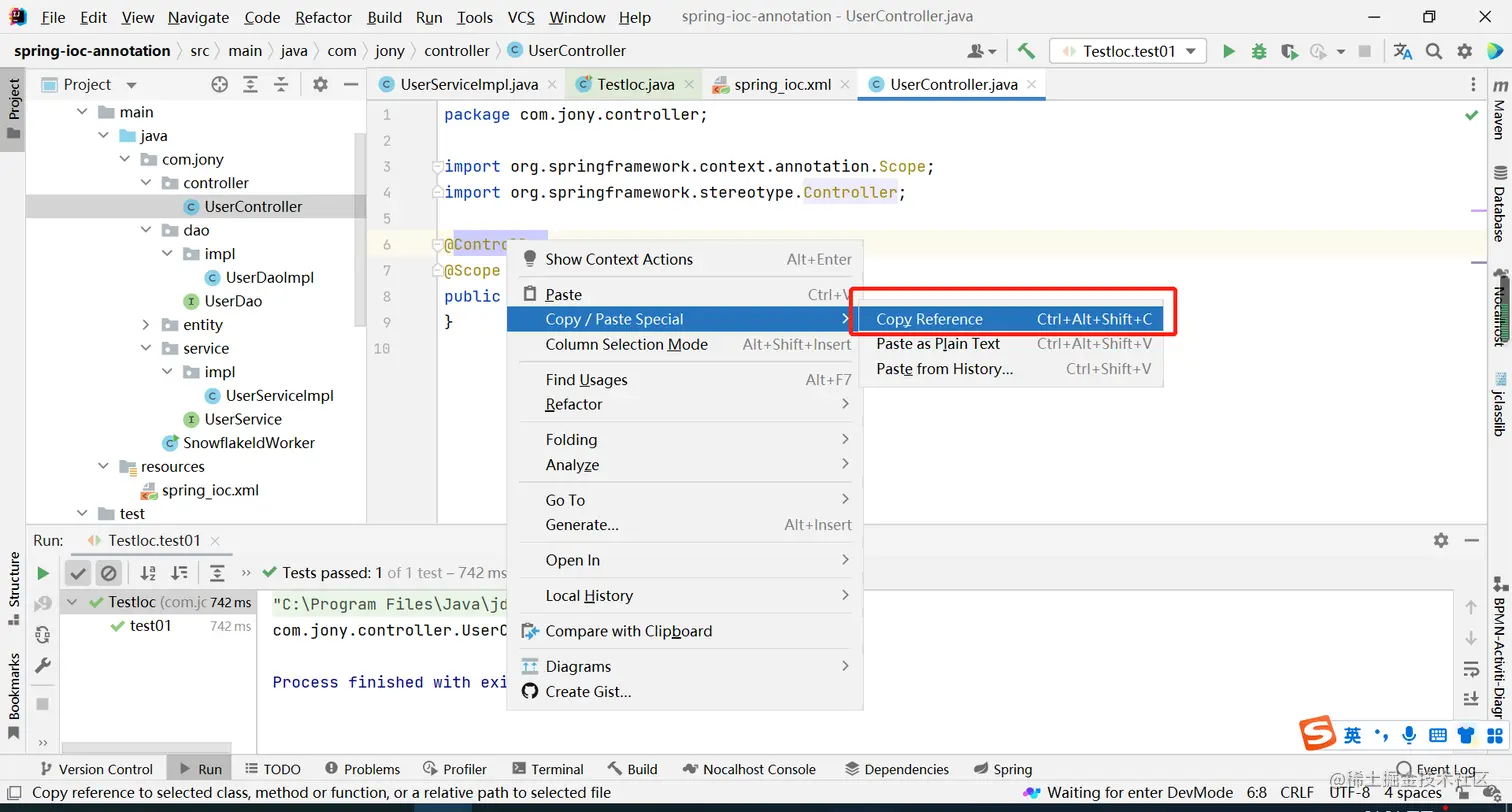
Task: Hide the Run tool window
Action: point(1472,540)
